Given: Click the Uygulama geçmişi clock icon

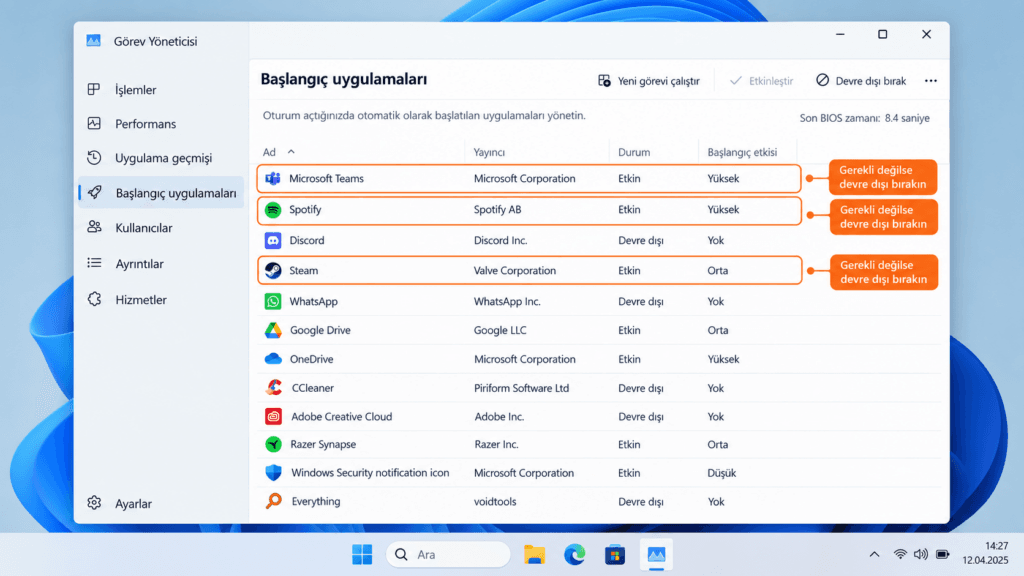Looking at the screenshot, I should 94,157.
